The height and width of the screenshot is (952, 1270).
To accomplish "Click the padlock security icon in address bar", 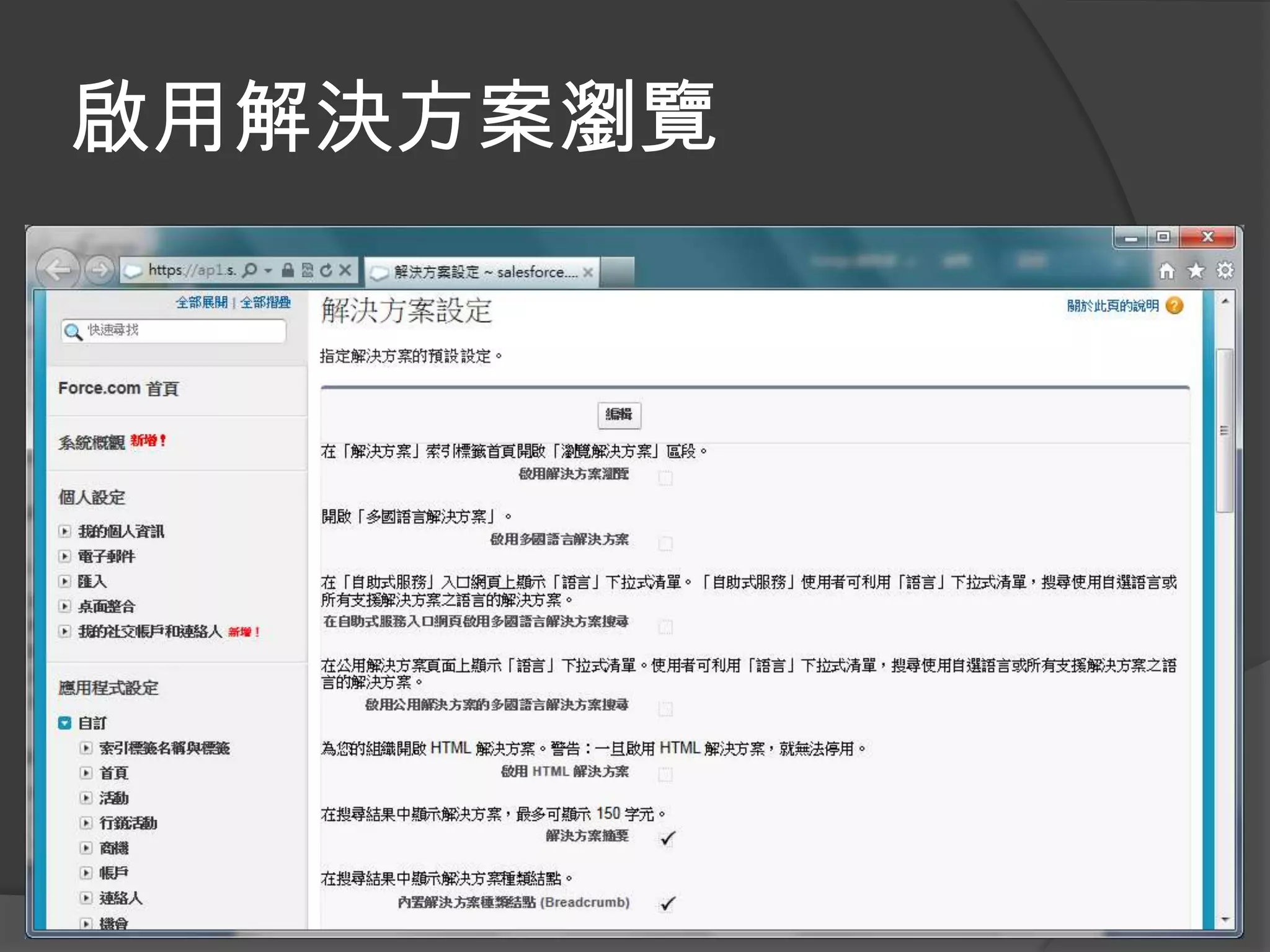I will click(x=287, y=270).
